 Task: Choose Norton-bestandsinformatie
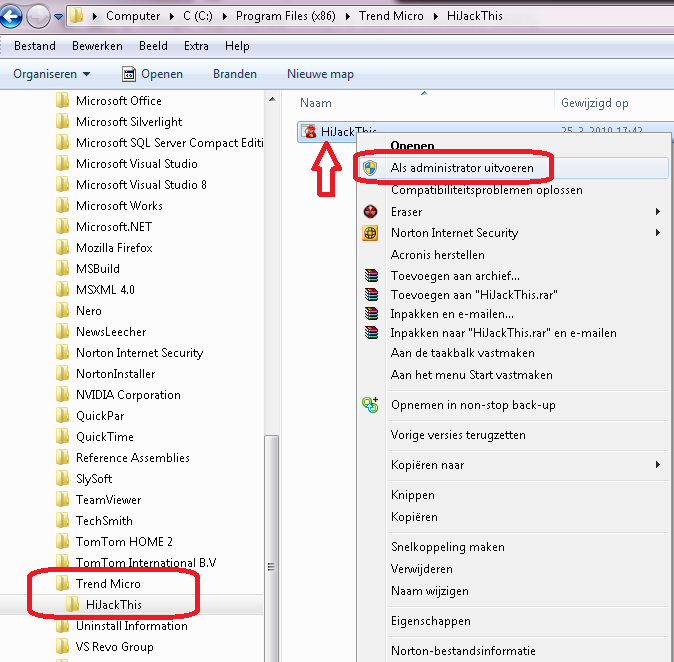pos(463,651)
